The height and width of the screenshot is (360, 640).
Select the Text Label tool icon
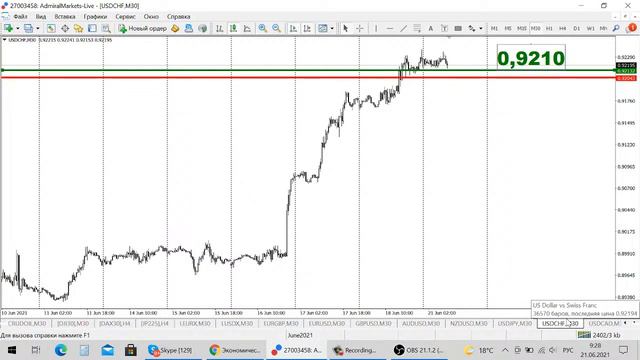(x=444, y=28)
